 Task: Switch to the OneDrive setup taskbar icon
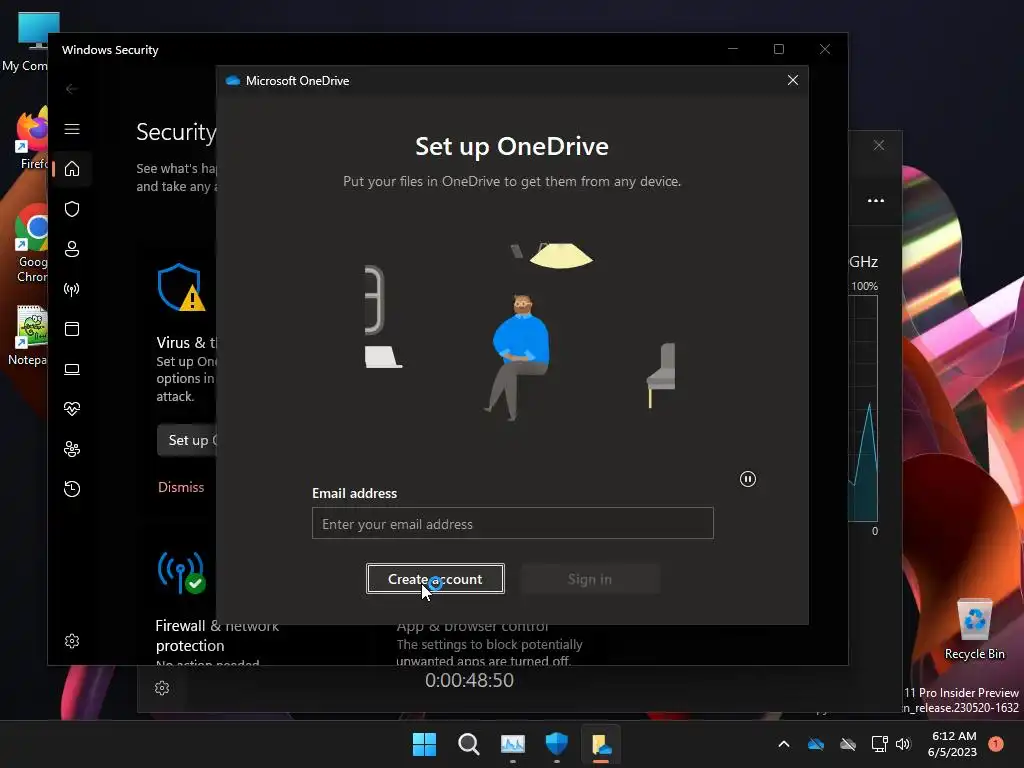(x=601, y=744)
